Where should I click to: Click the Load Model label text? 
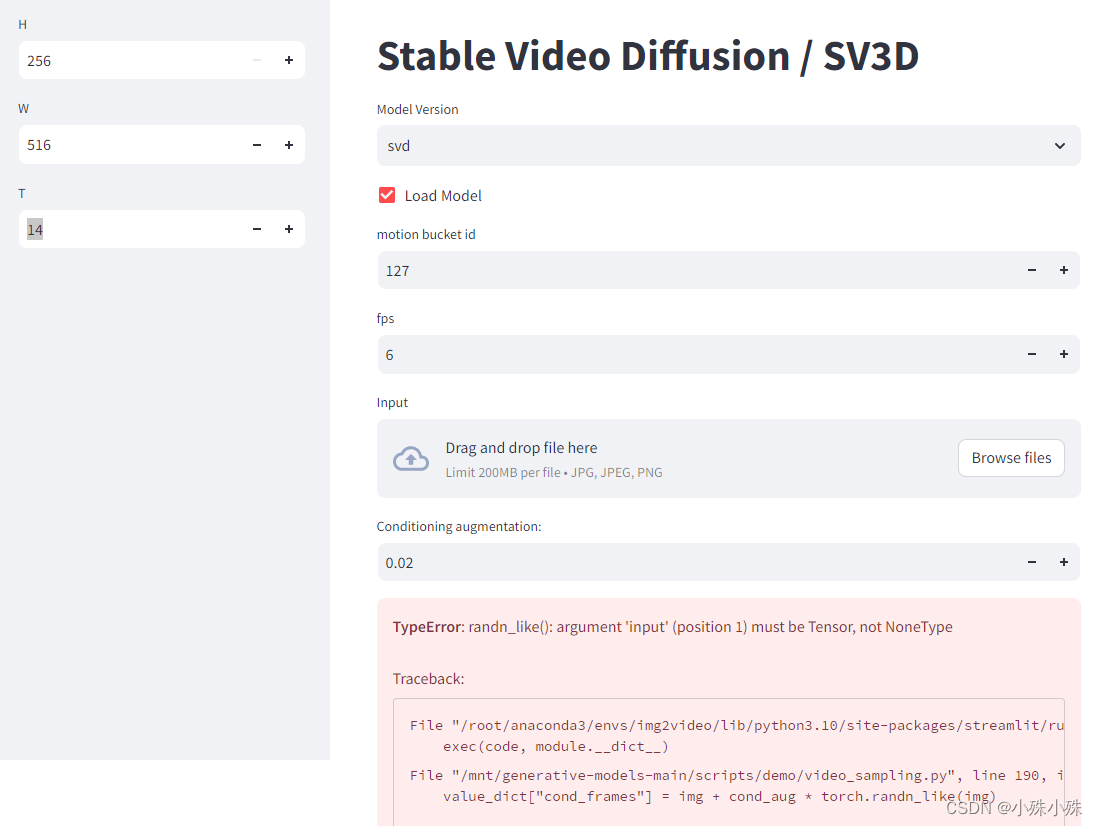click(x=443, y=196)
